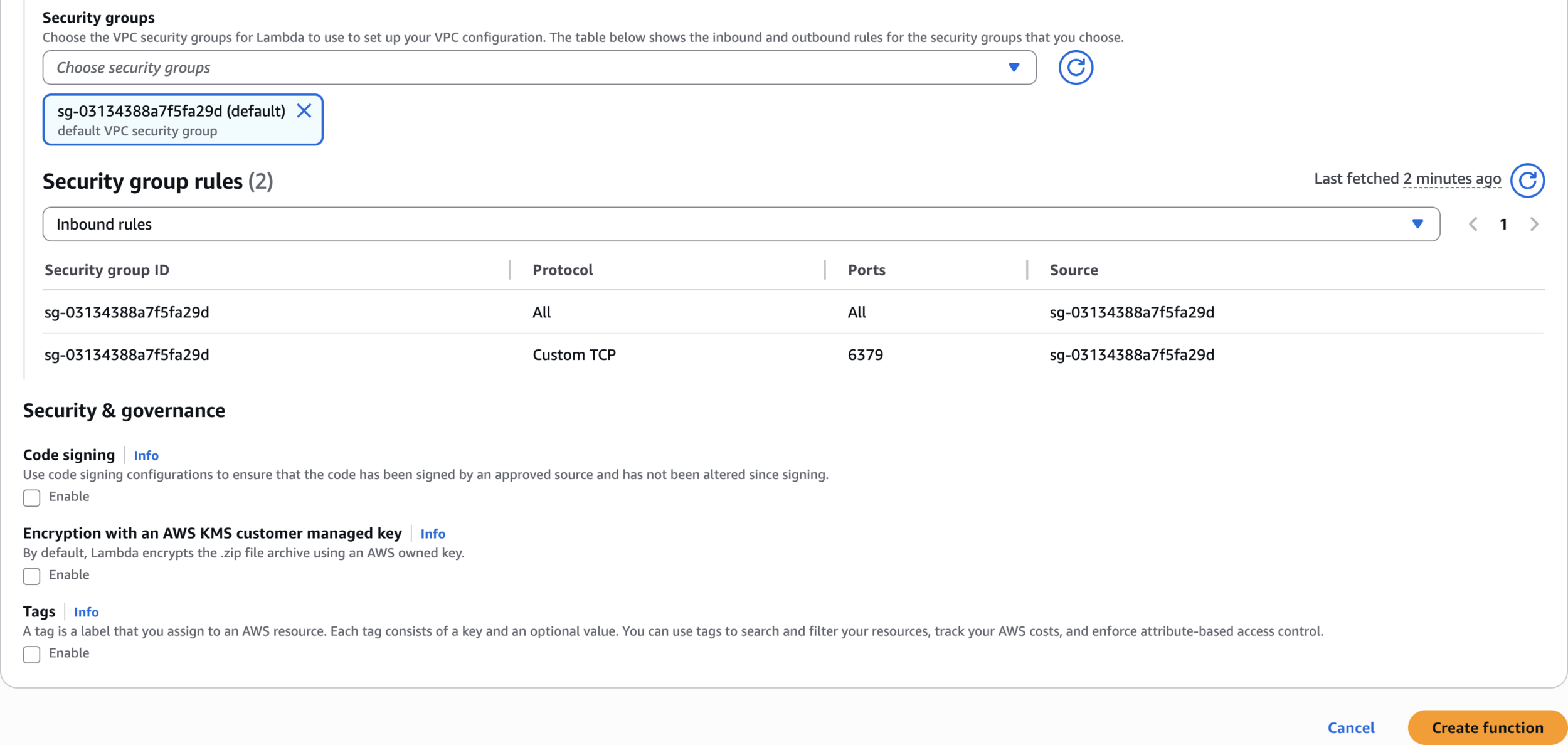
Task: Enable KMS customer managed key encryption
Action: (x=31, y=576)
